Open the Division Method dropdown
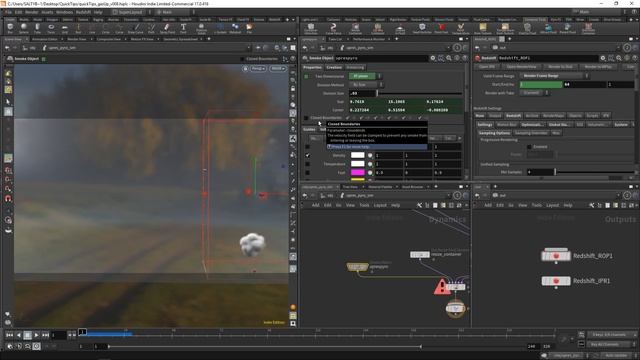Image resolution: width=640 pixels, height=360 pixels. point(366,84)
